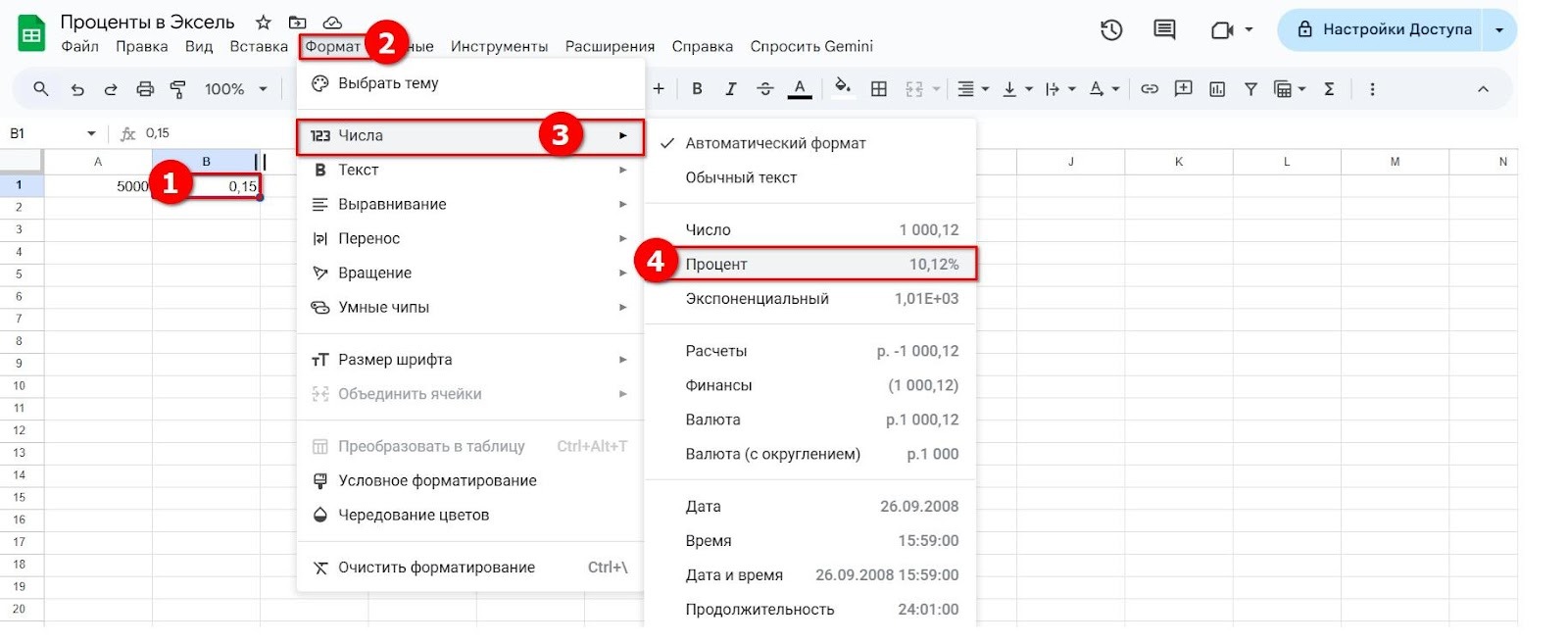Expand the Размер шрифта submenu
Viewport: 1568px width, 643px height.
(x=470, y=360)
